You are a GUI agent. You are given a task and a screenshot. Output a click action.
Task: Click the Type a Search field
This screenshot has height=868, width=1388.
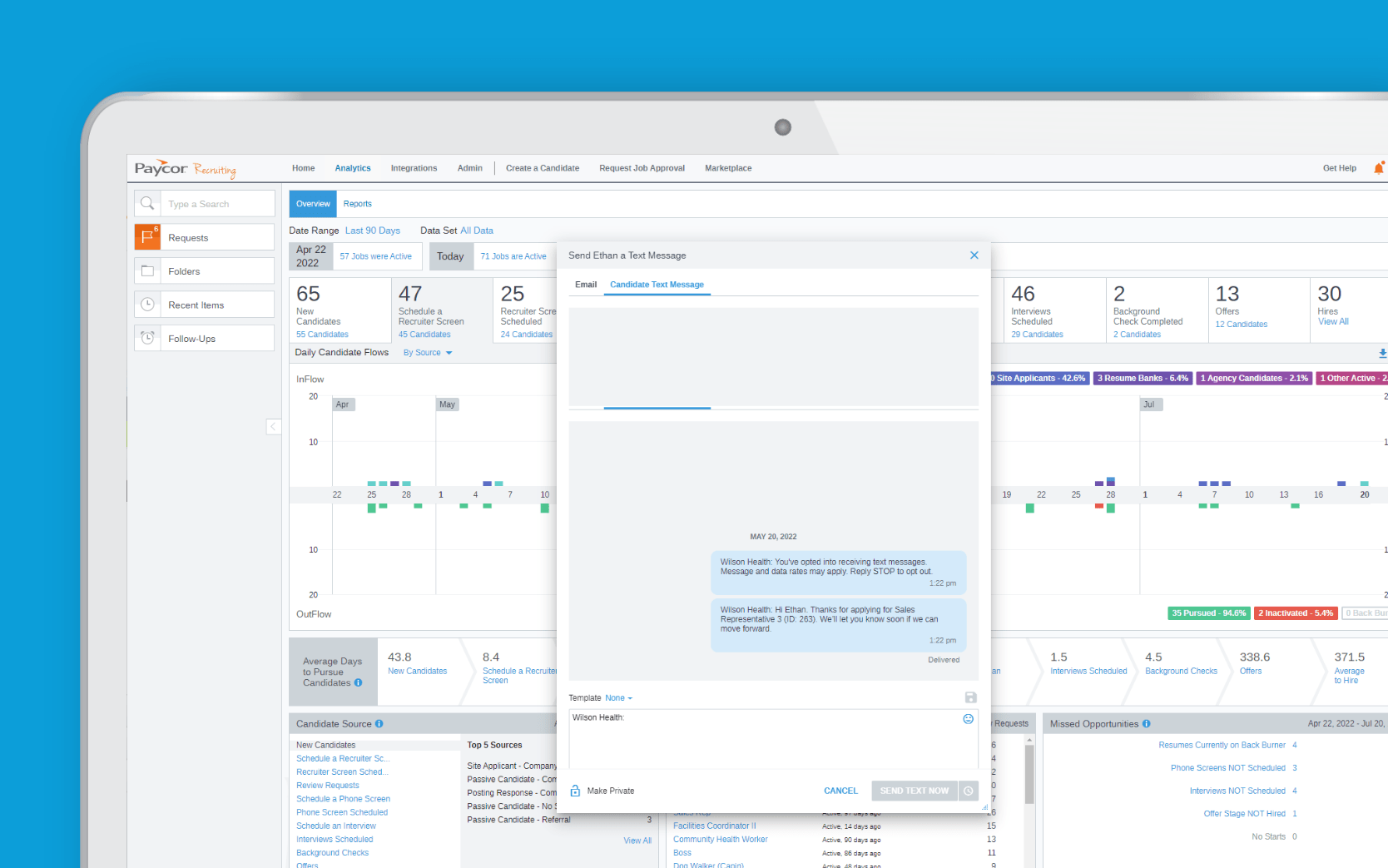pos(217,204)
